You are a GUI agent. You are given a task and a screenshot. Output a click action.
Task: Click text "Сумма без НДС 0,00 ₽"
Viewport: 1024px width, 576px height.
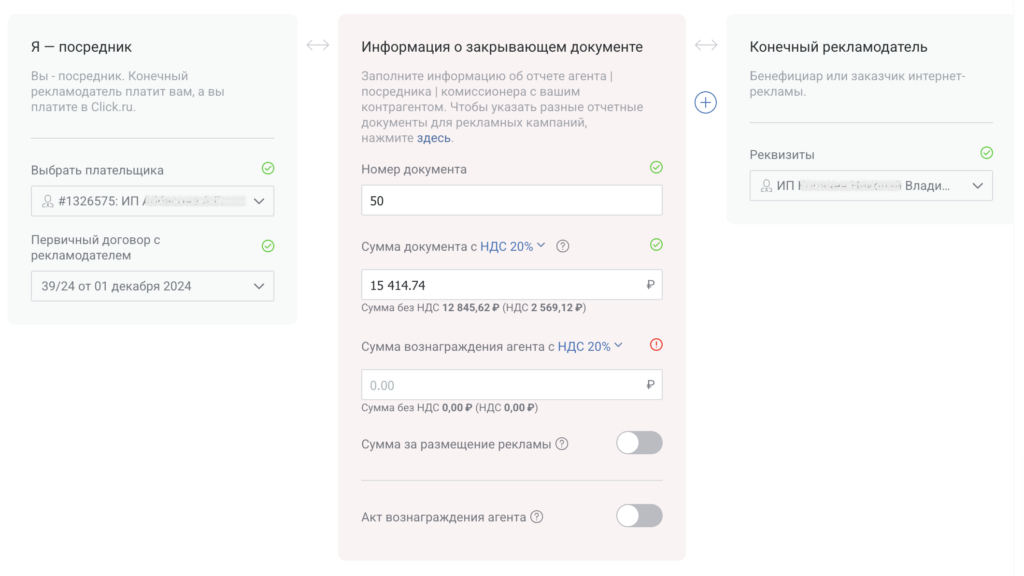417,408
